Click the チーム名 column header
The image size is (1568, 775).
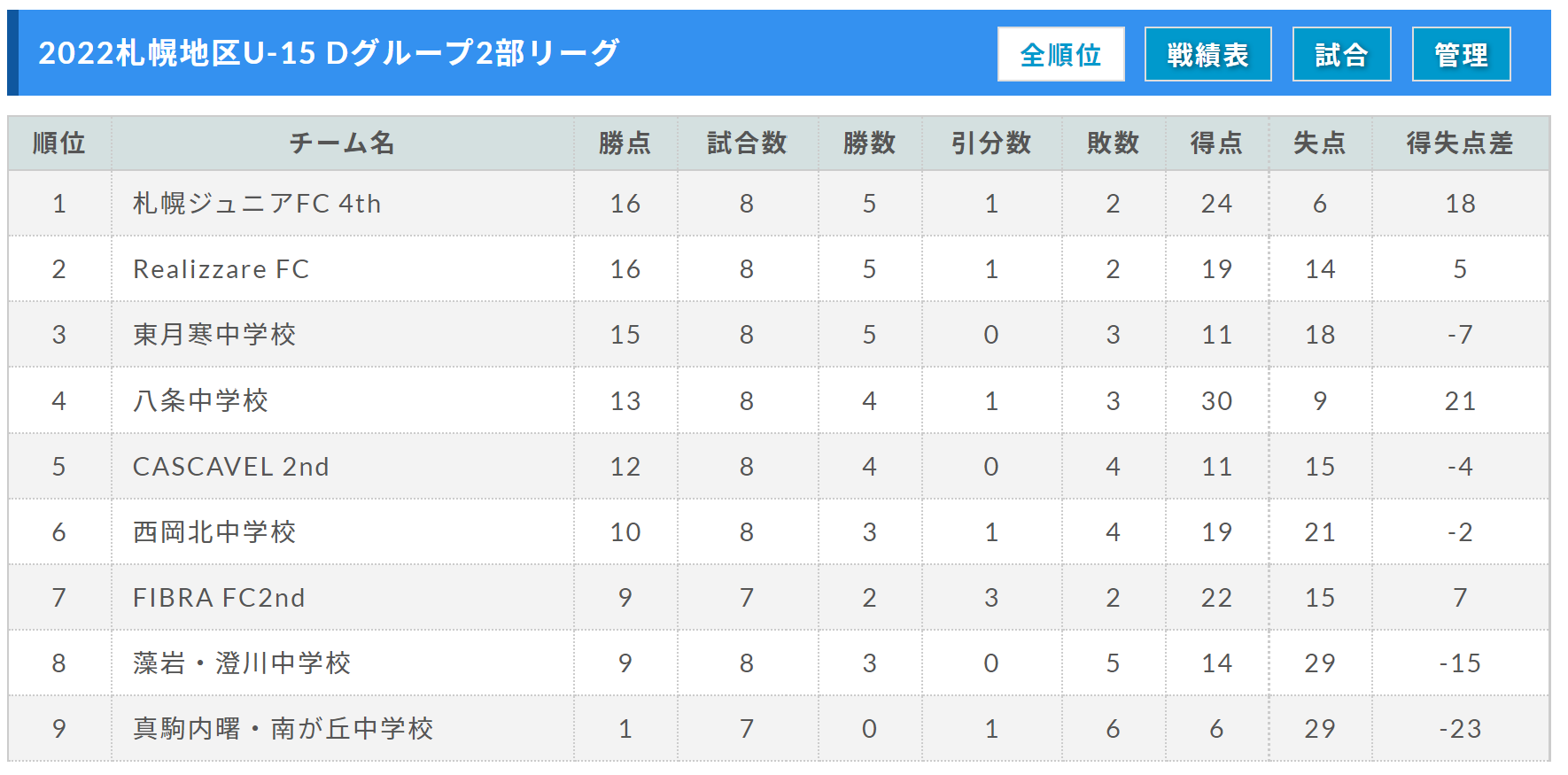(342, 143)
